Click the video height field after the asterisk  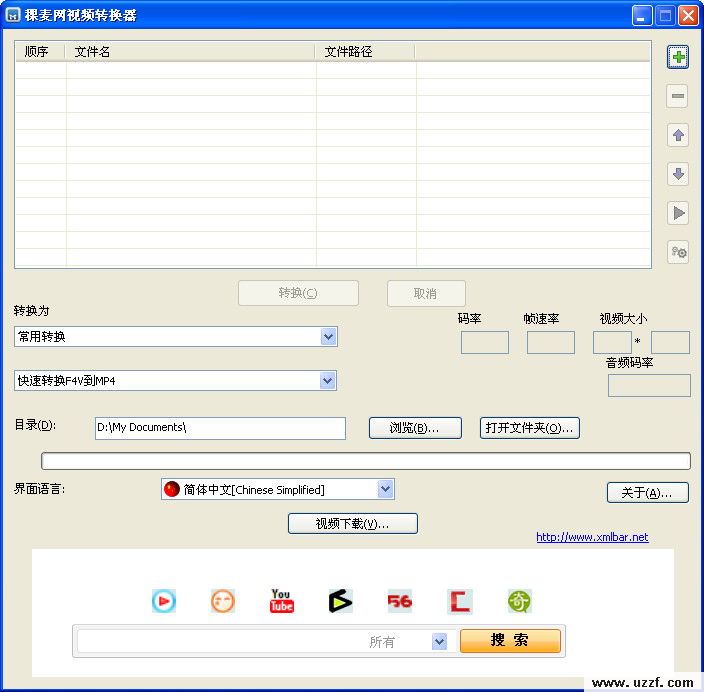(670, 343)
